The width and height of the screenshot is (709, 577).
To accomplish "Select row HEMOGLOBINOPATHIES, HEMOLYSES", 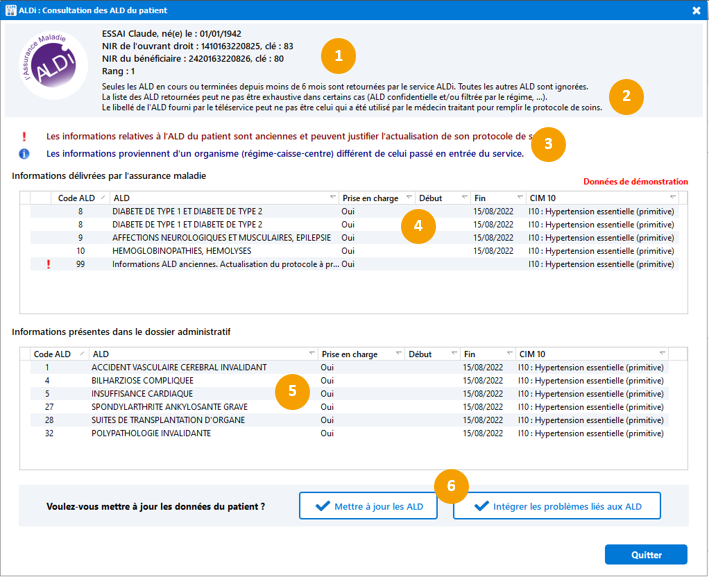I will click(354, 251).
